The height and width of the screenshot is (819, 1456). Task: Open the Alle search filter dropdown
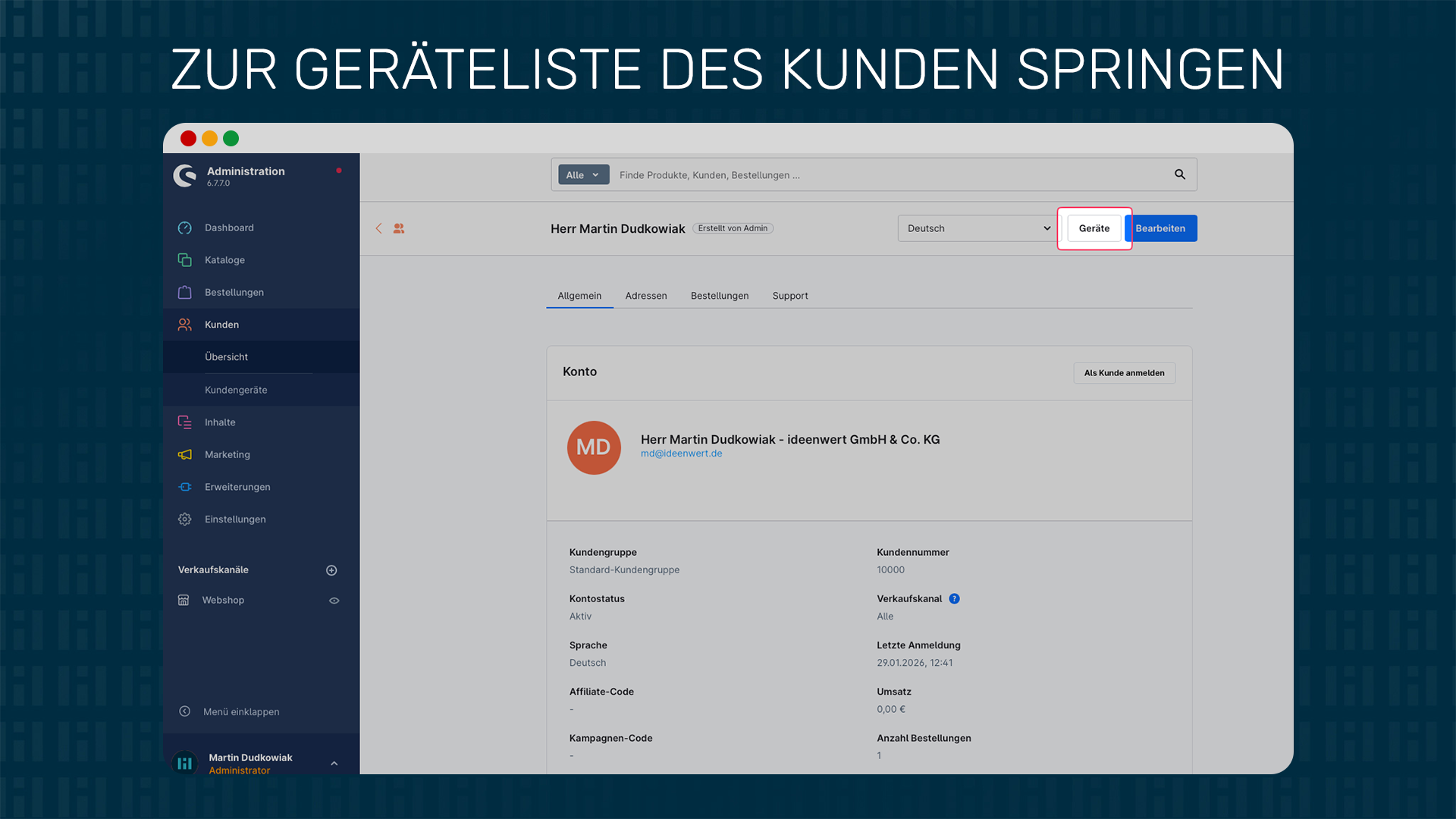583,175
